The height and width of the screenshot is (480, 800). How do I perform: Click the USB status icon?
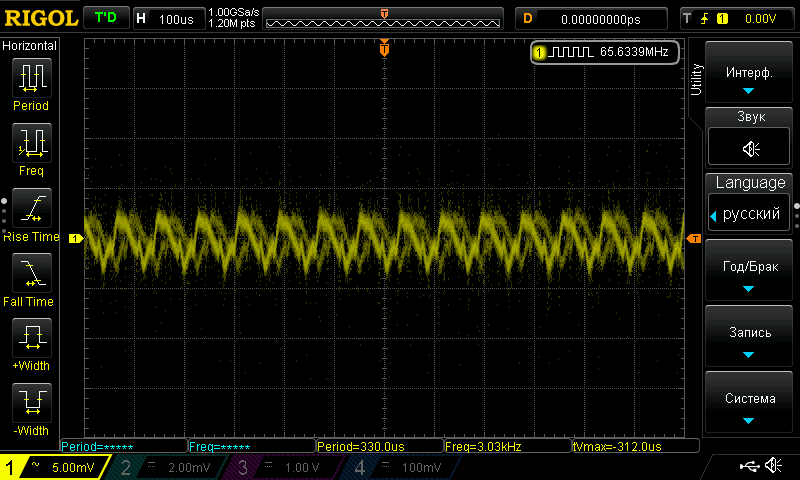pos(750,466)
